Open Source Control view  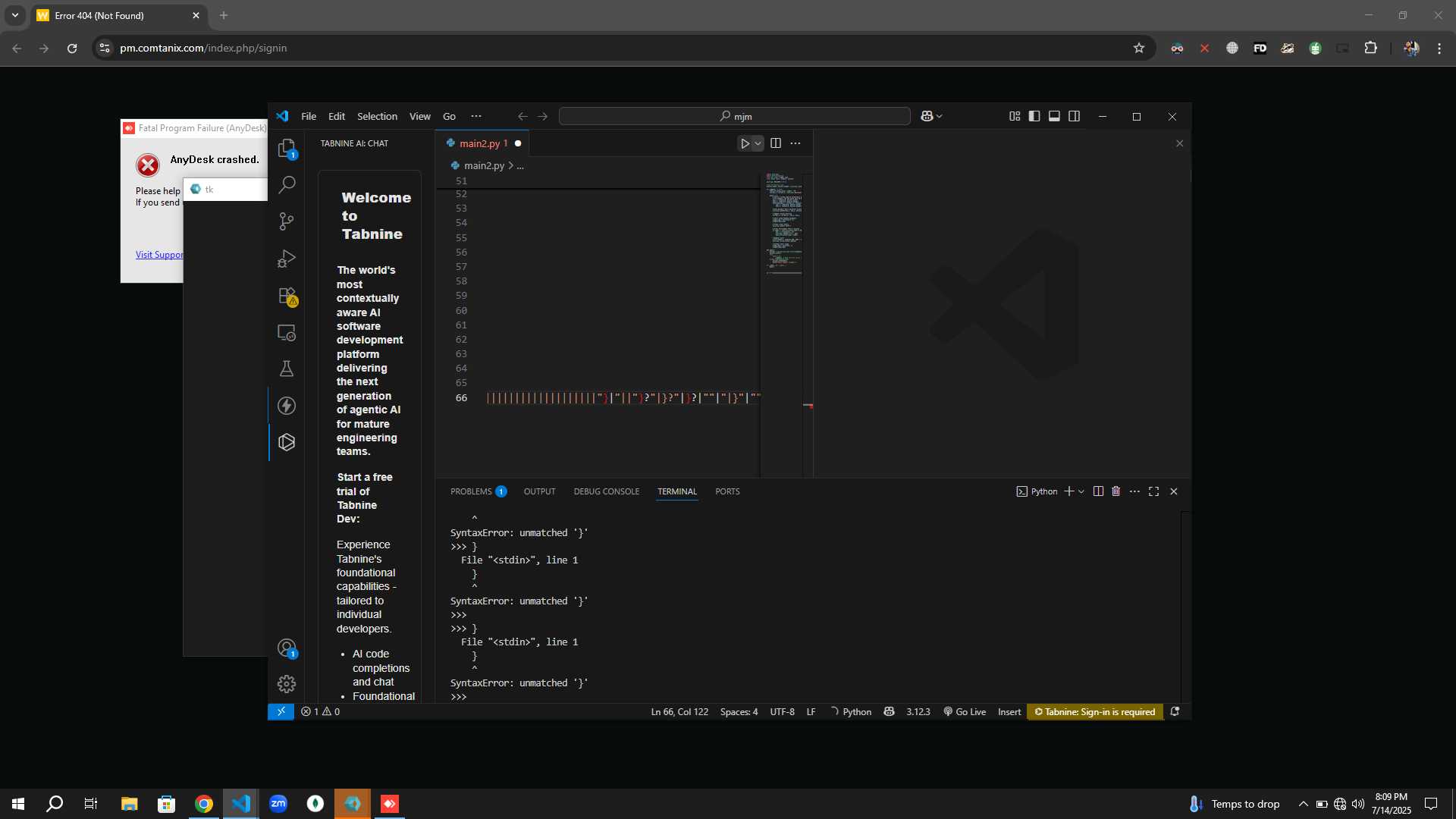tap(287, 221)
